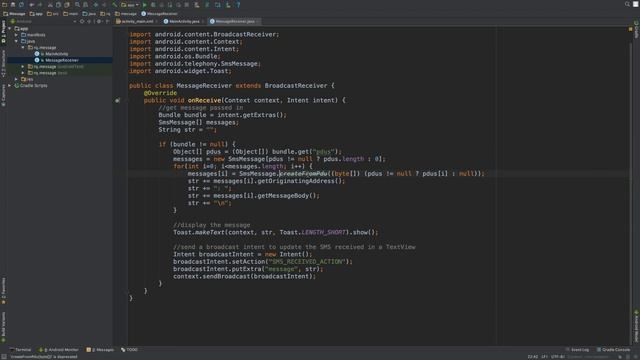Open the Project tool window side tab
The width and height of the screenshot is (640, 360).
coord(3,32)
